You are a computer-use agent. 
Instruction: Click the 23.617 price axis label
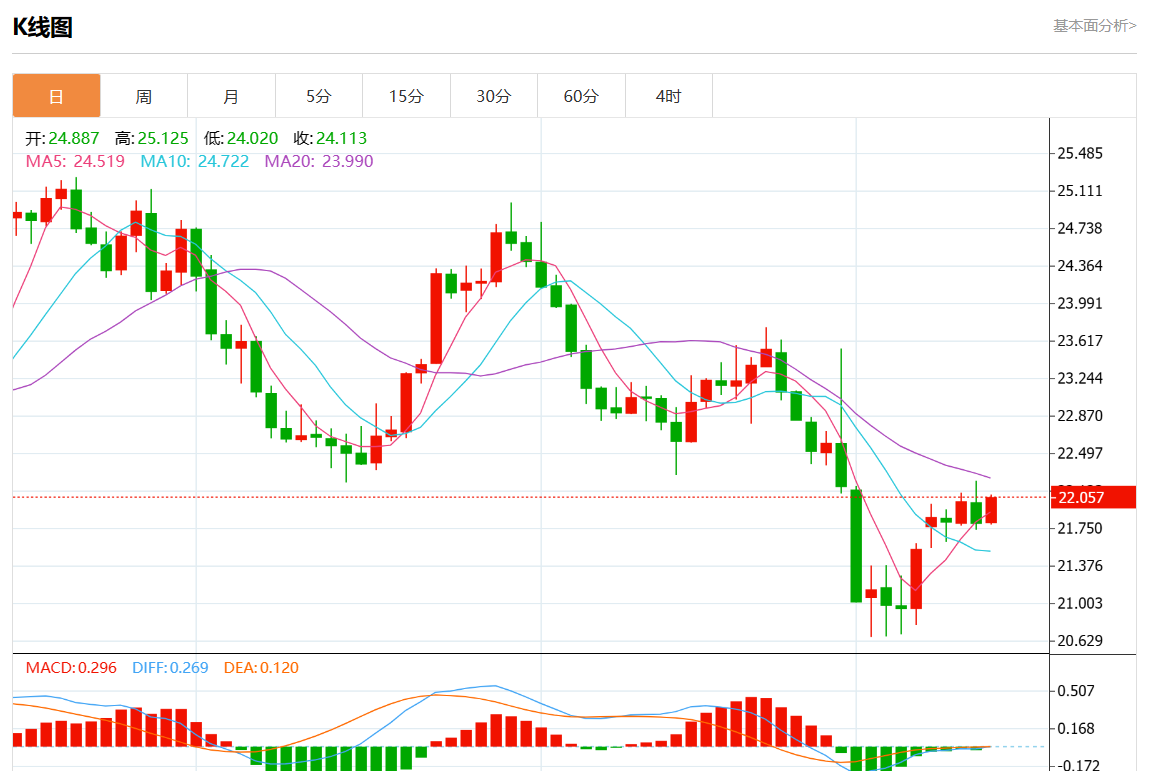[x=1080, y=341]
